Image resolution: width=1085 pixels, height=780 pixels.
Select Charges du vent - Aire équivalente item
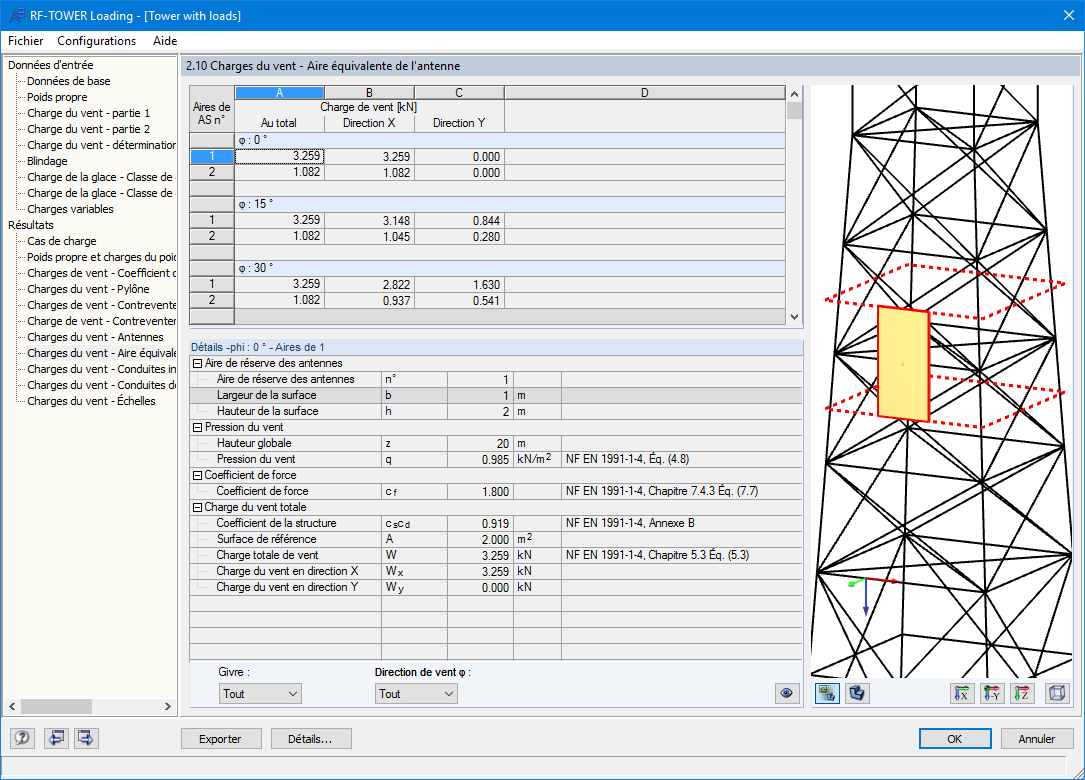tap(101, 353)
